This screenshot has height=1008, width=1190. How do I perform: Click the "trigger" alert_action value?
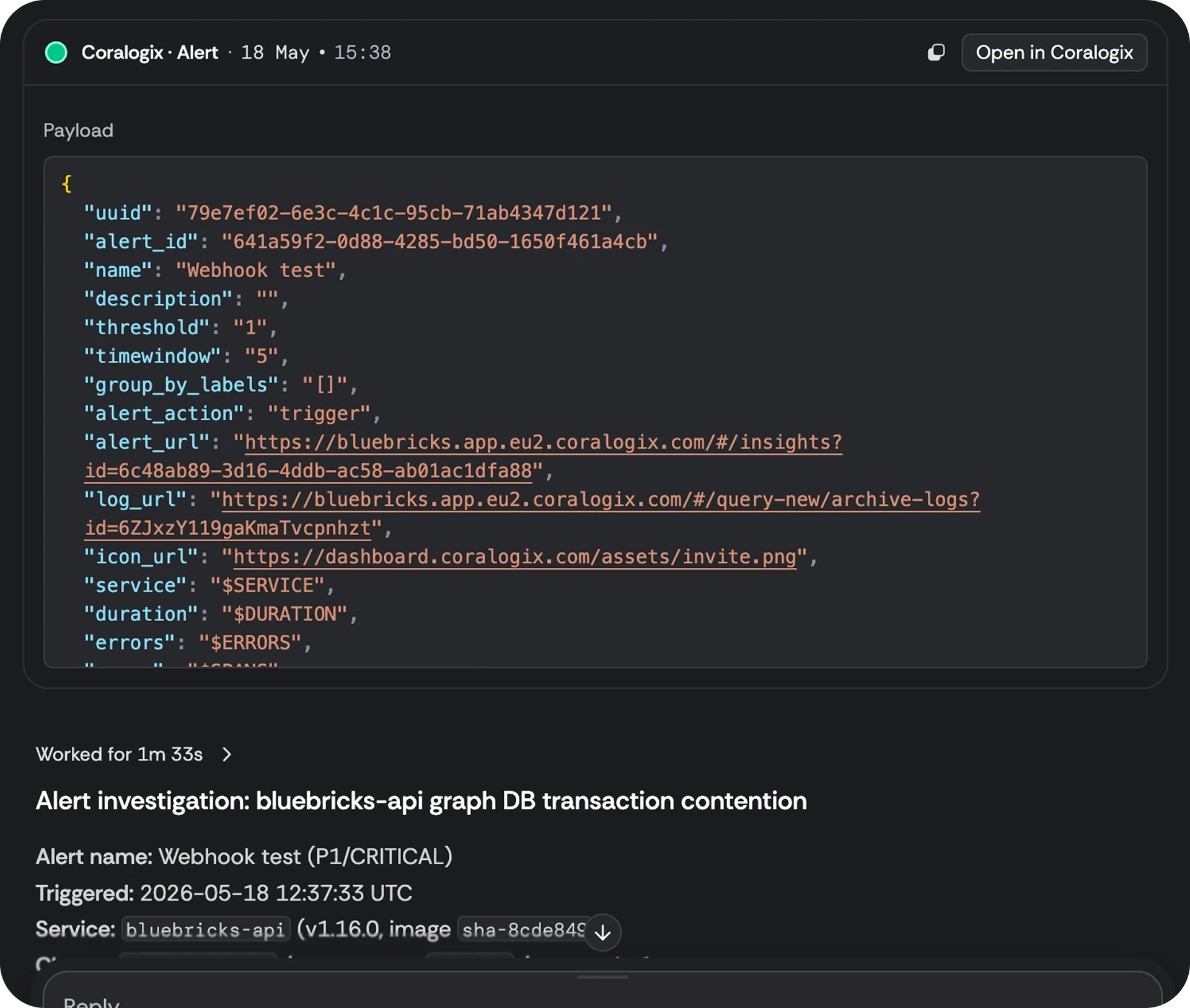pos(319,413)
